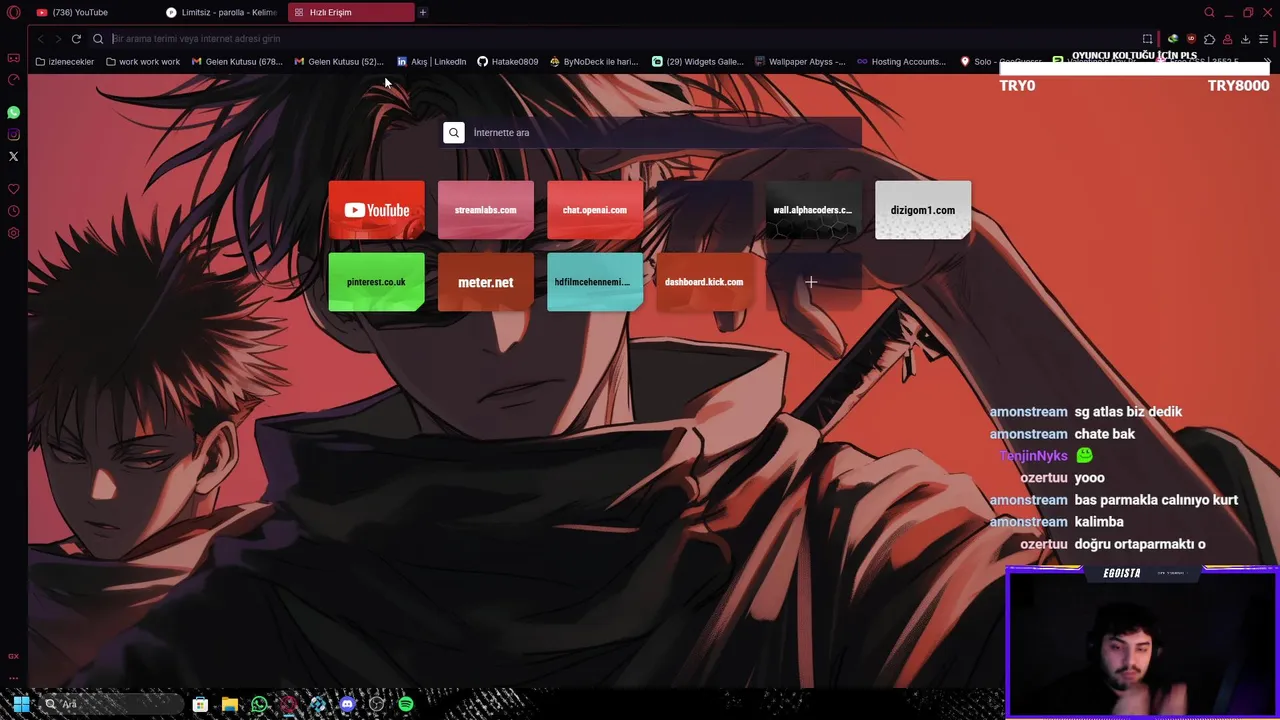Click the speed dial search magnifier icon

pyautogui.click(x=454, y=132)
